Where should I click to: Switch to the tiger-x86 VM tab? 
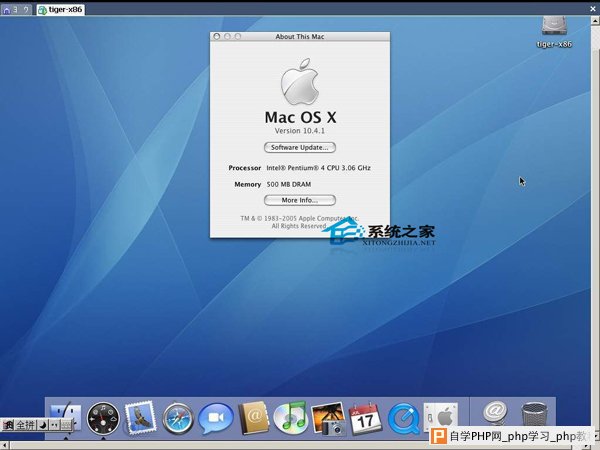[x=61, y=10]
